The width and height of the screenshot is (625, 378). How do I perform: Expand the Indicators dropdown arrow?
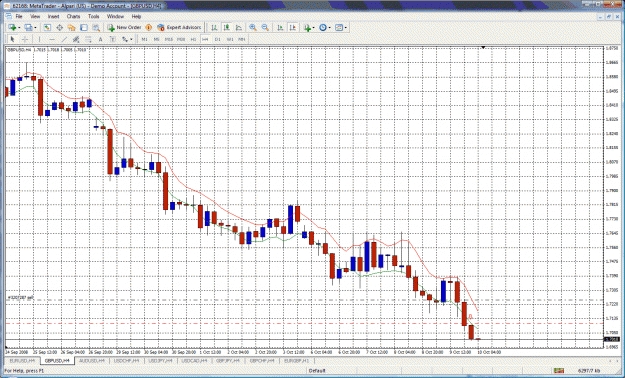pyautogui.click(x=314, y=28)
